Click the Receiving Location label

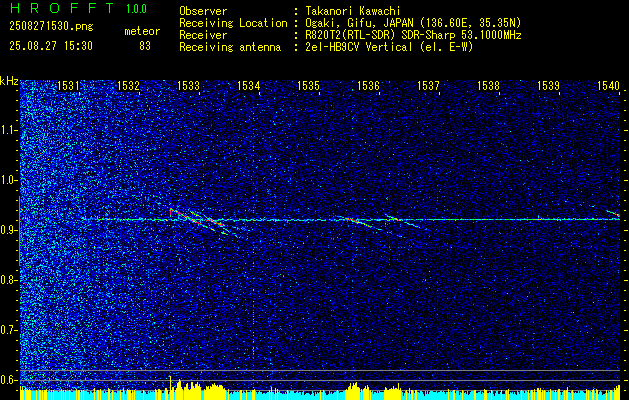click(x=233, y=23)
